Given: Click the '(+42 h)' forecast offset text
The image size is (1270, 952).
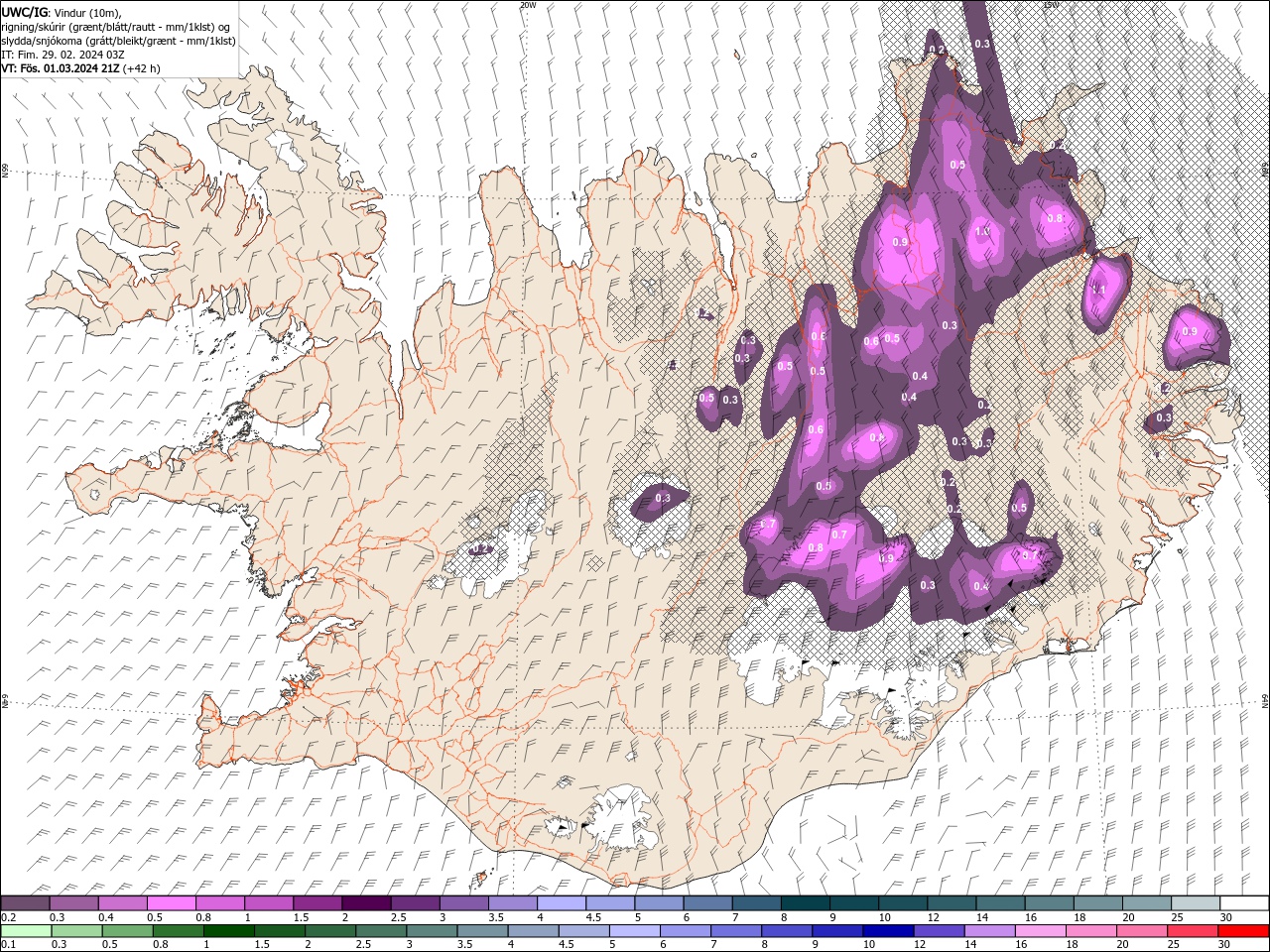Looking at the screenshot, I should point(142,68).
